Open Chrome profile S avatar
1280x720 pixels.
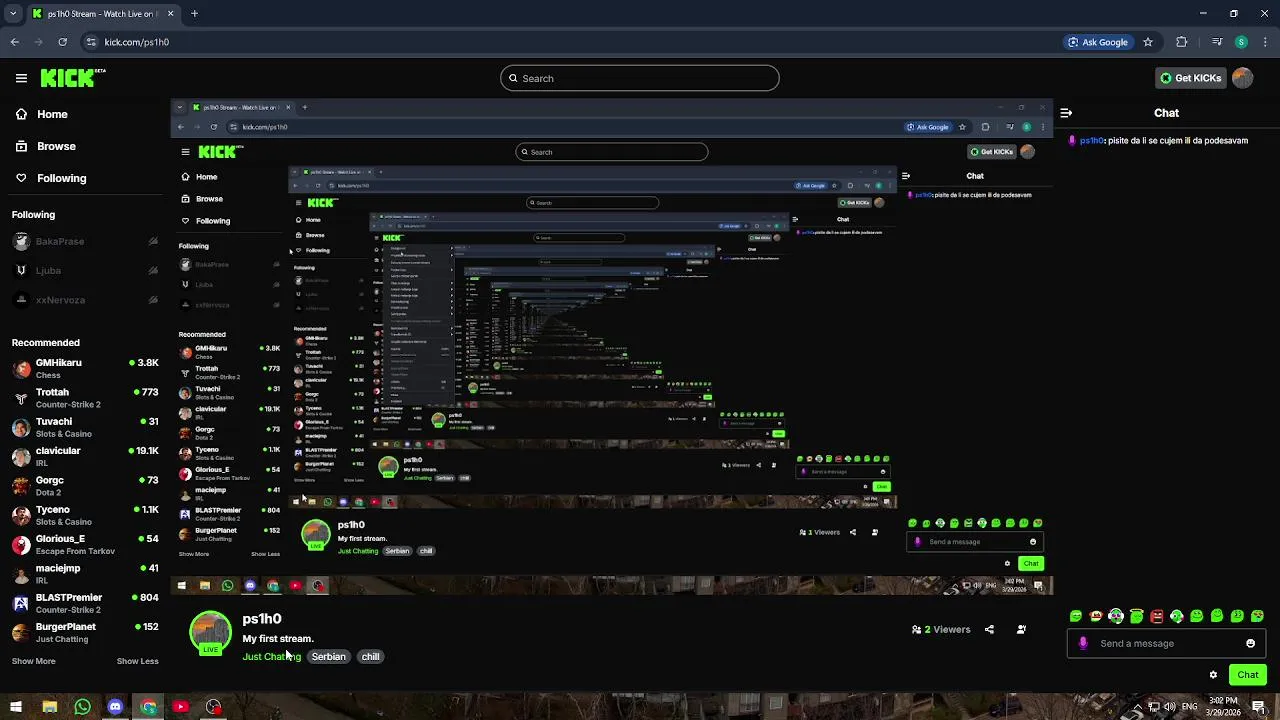click(x=1241, y=42)
